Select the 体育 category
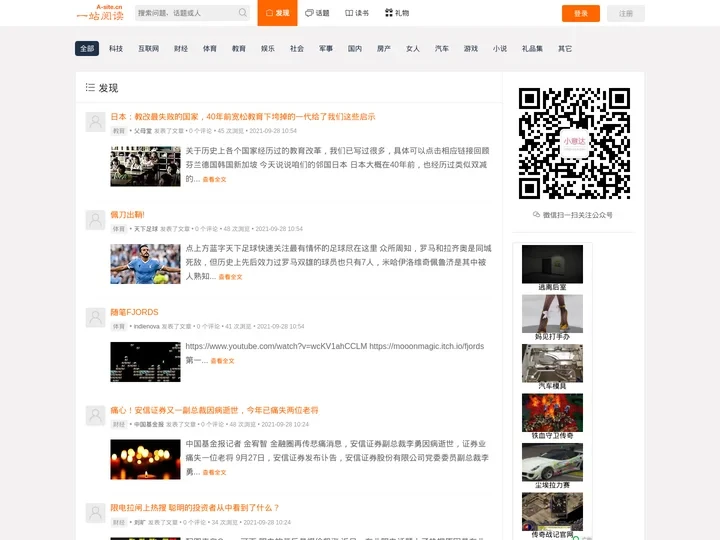Screen dimensions: 720x540 (210, 48)
